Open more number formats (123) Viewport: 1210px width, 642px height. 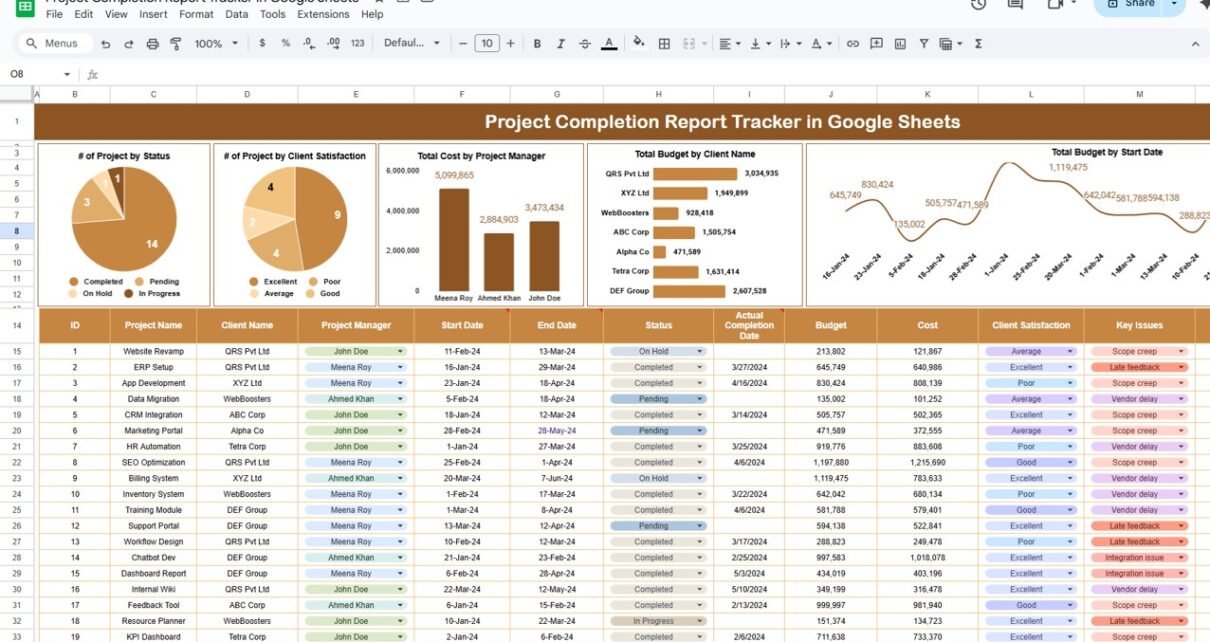(358, 44)
